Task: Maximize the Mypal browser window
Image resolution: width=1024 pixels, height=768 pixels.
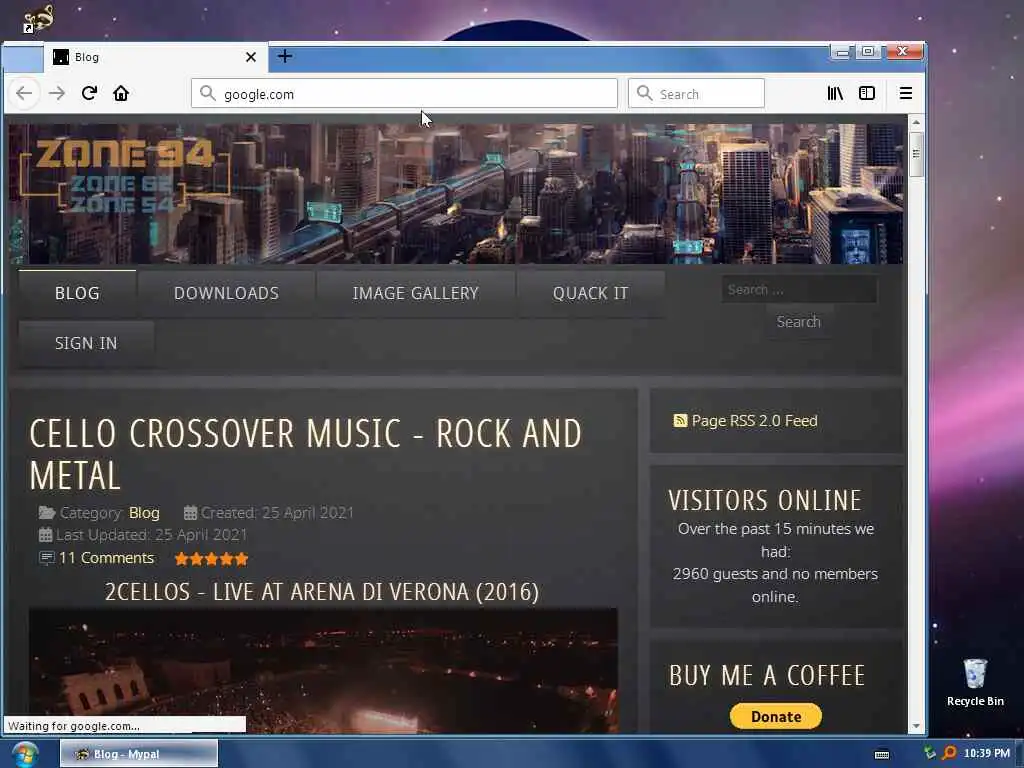Action: coord(868,52)
